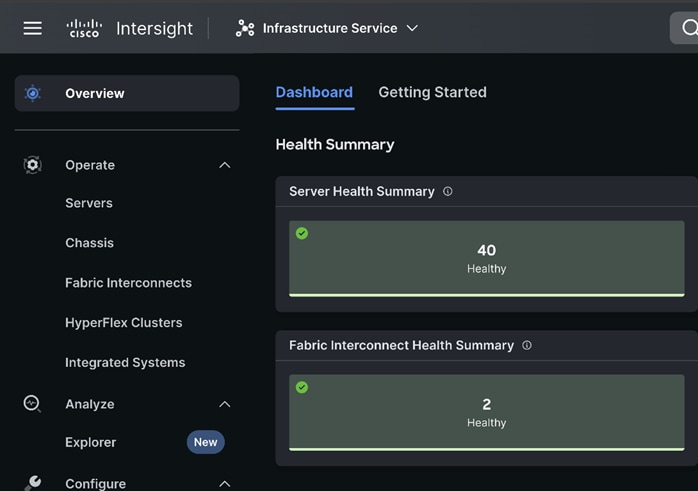Switch to the Dashboard tab
This screenshot has width=698, height=491.
pyautogui.click(x=314, y=93)
